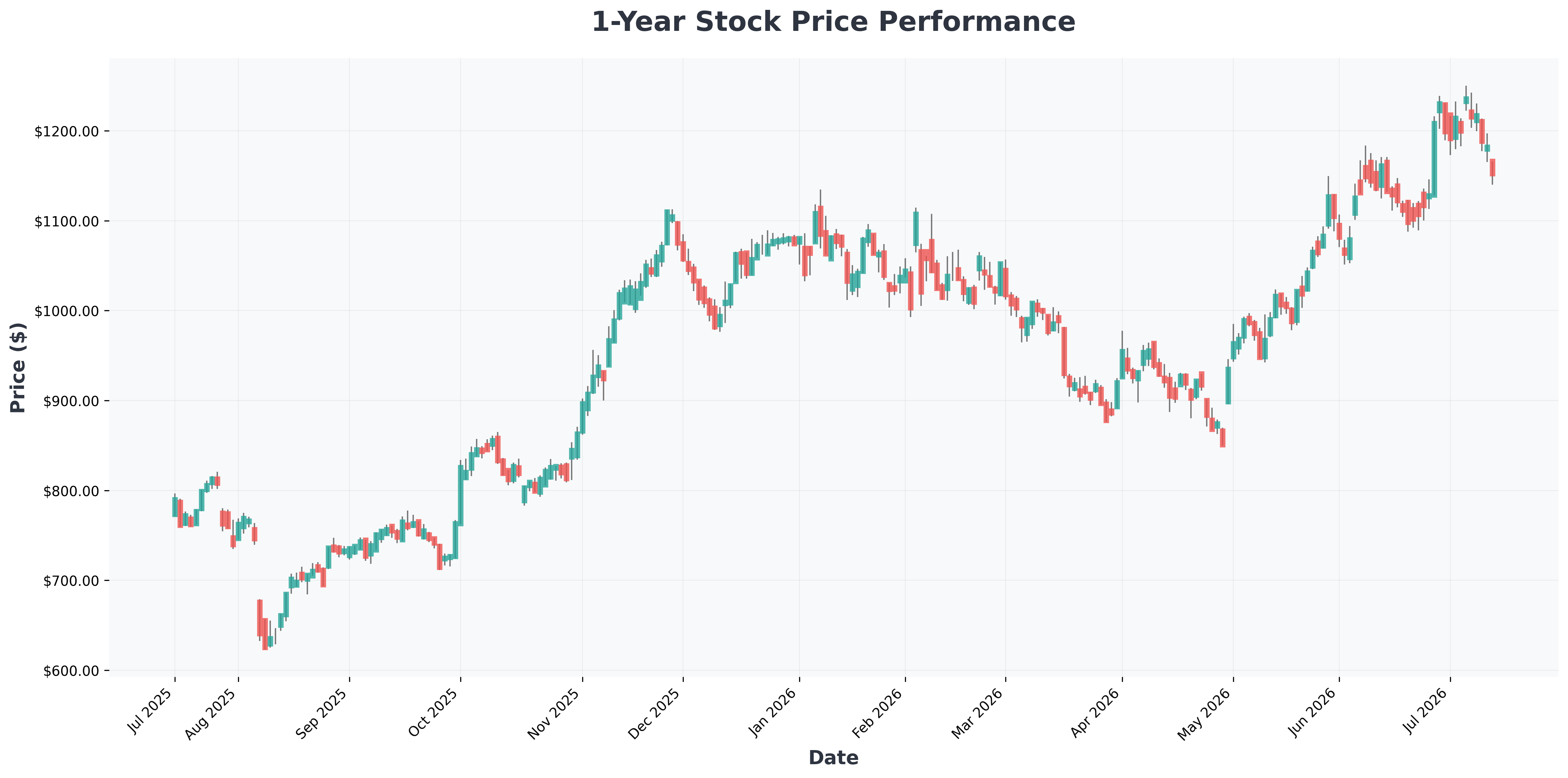Select the $900.00 price tick label
The height and width of the screenshot is (778, 1568).
click(72, 401)
